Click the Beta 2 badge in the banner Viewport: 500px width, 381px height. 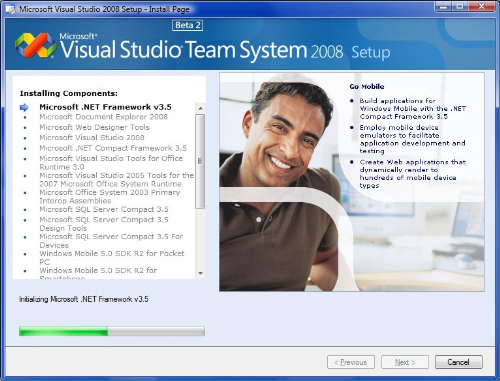[x=188, y=25]
